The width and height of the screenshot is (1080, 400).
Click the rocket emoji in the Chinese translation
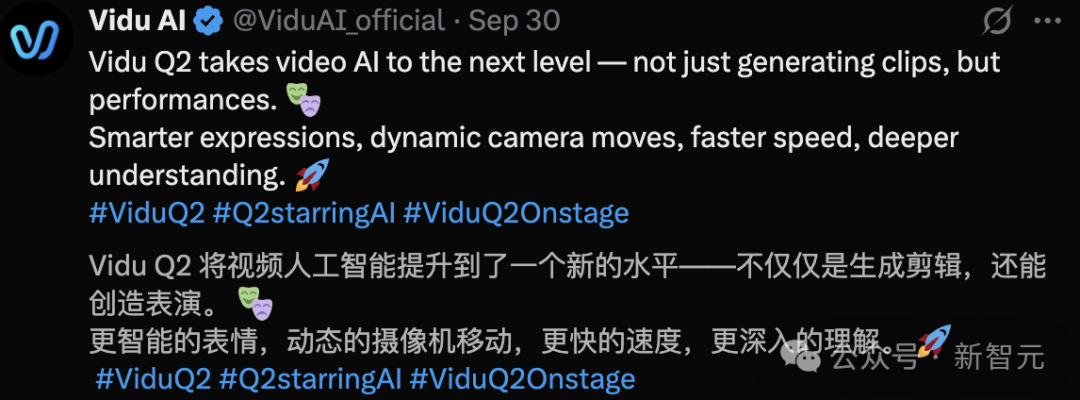(x=932, y=340)
